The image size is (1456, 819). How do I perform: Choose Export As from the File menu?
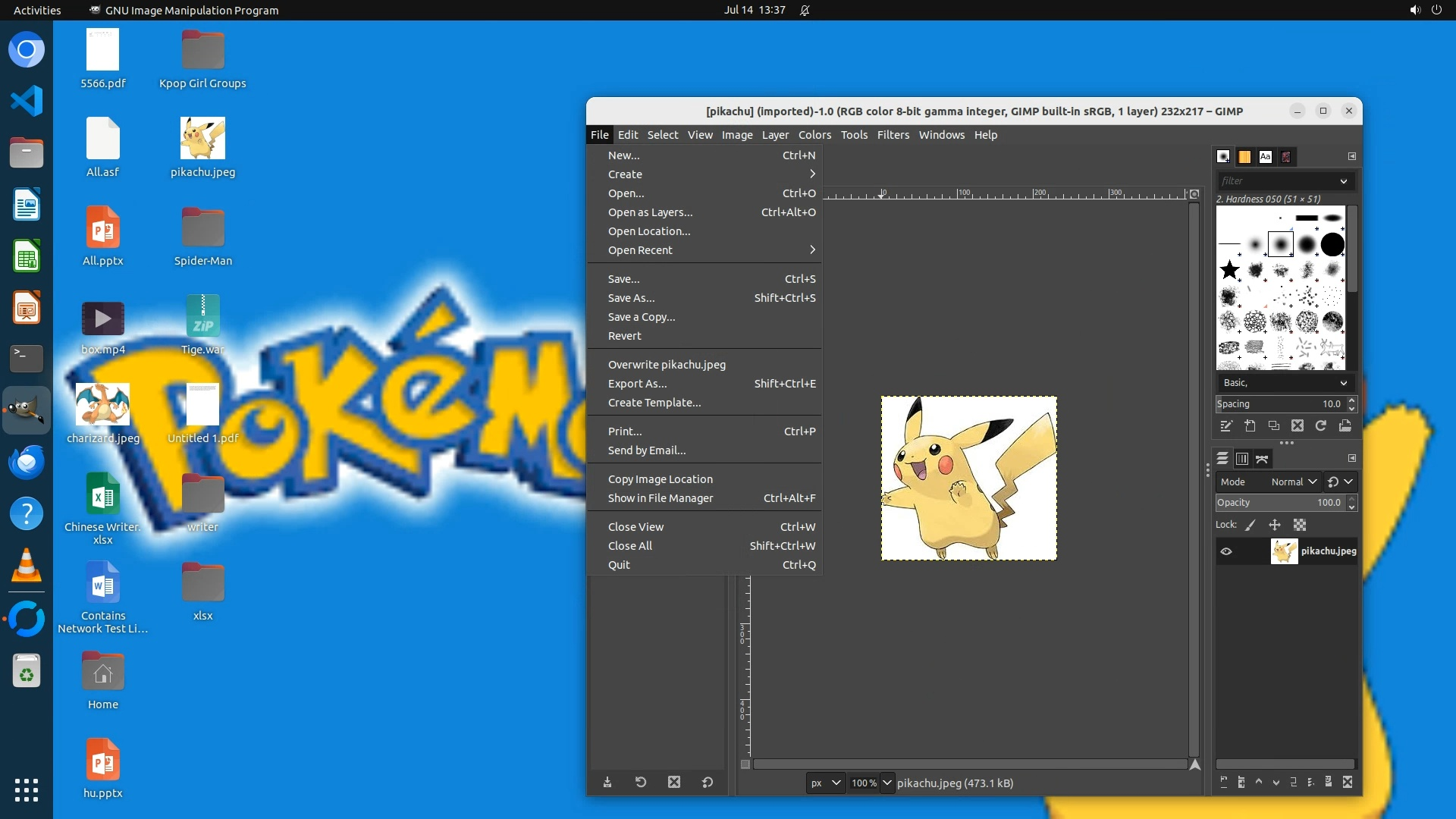click(637, 384)
